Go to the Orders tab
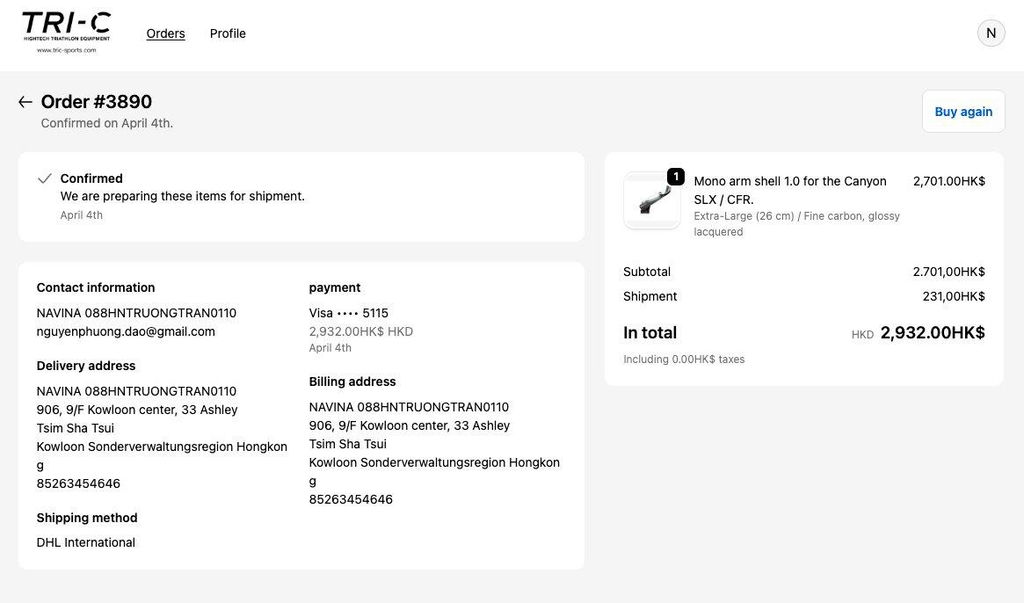The width and height of the screenshot is (1024, 603). (x=165, y=33)
